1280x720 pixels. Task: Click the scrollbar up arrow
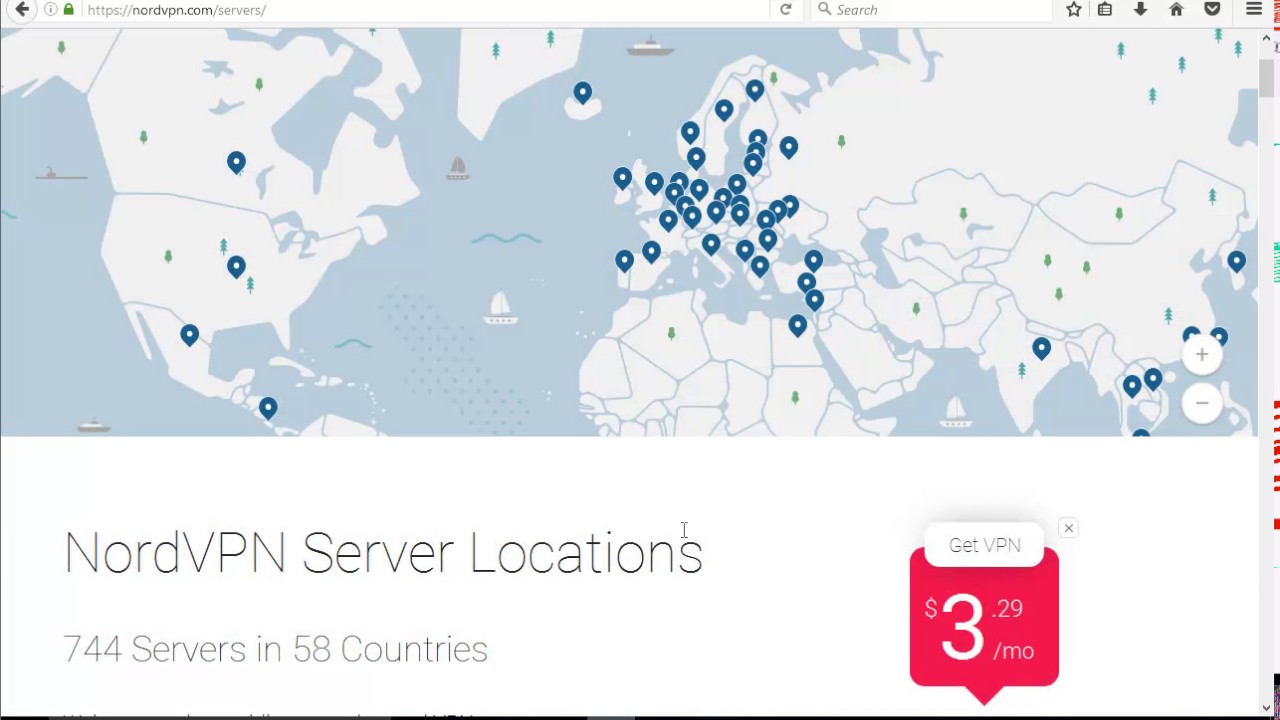pos(1268,38)
